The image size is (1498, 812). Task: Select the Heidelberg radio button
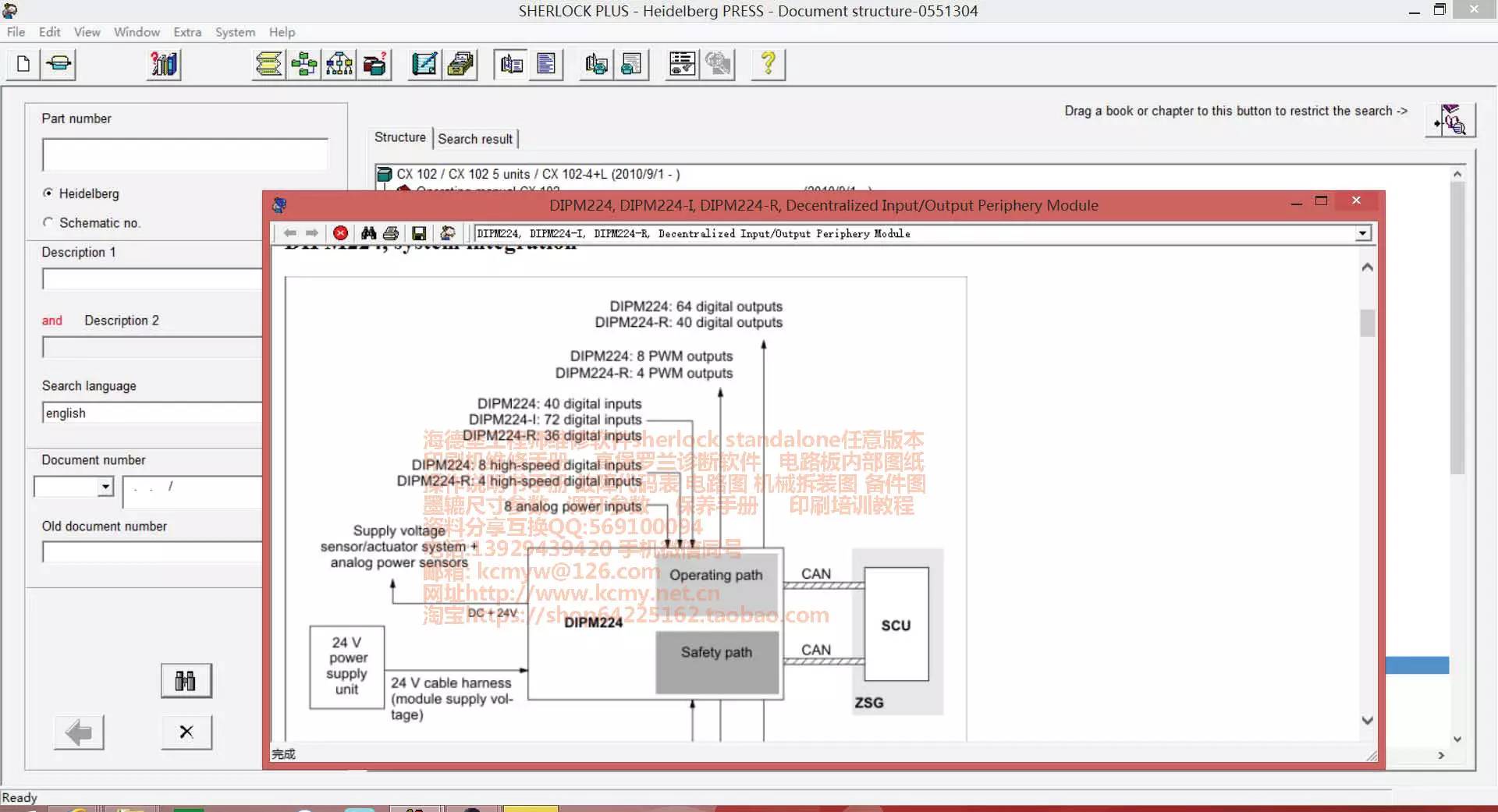[48, 193]
